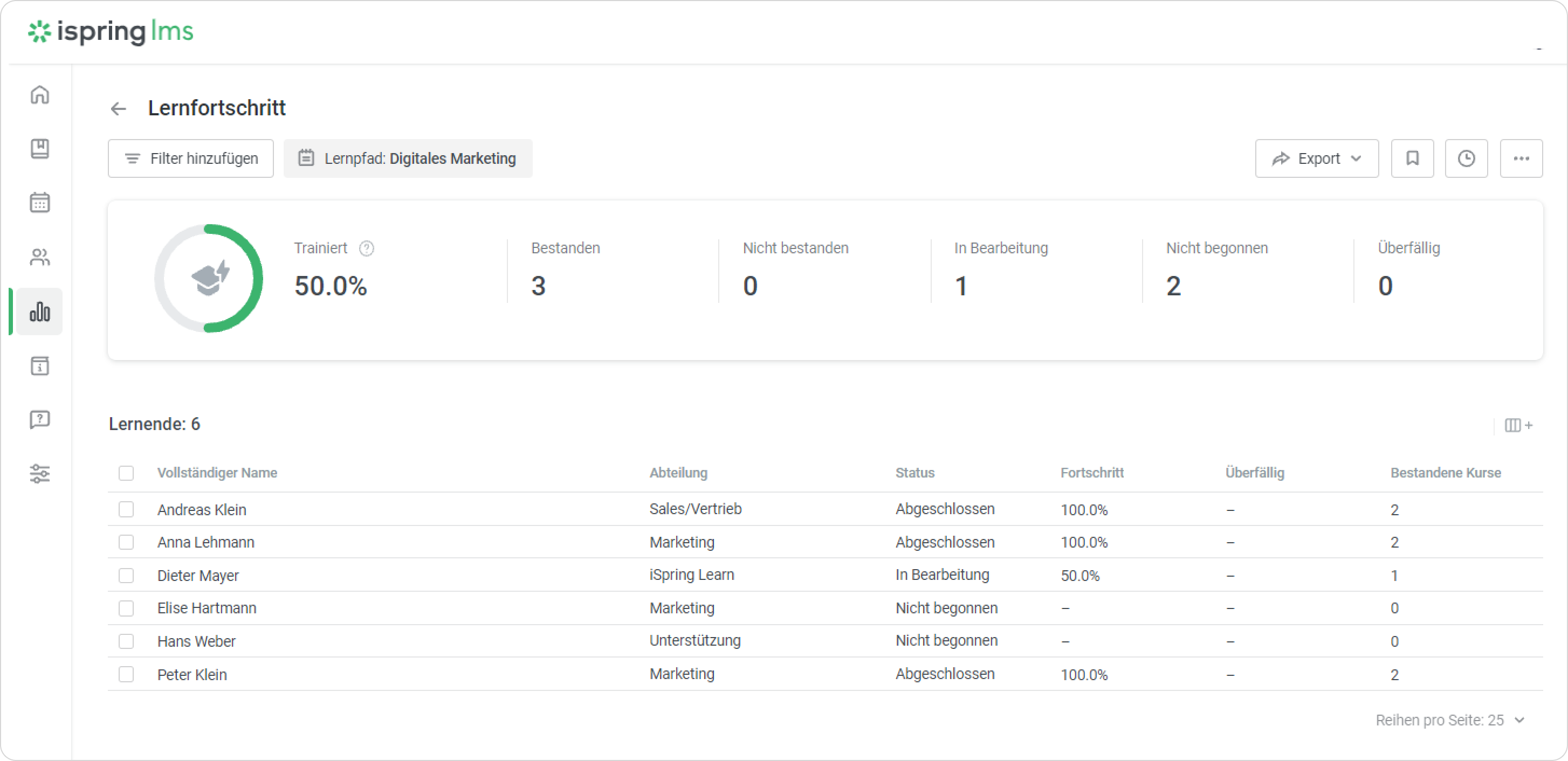
Task: Tick the checkbox for Dieter Mayer
Action: click(x=126, y=576)
